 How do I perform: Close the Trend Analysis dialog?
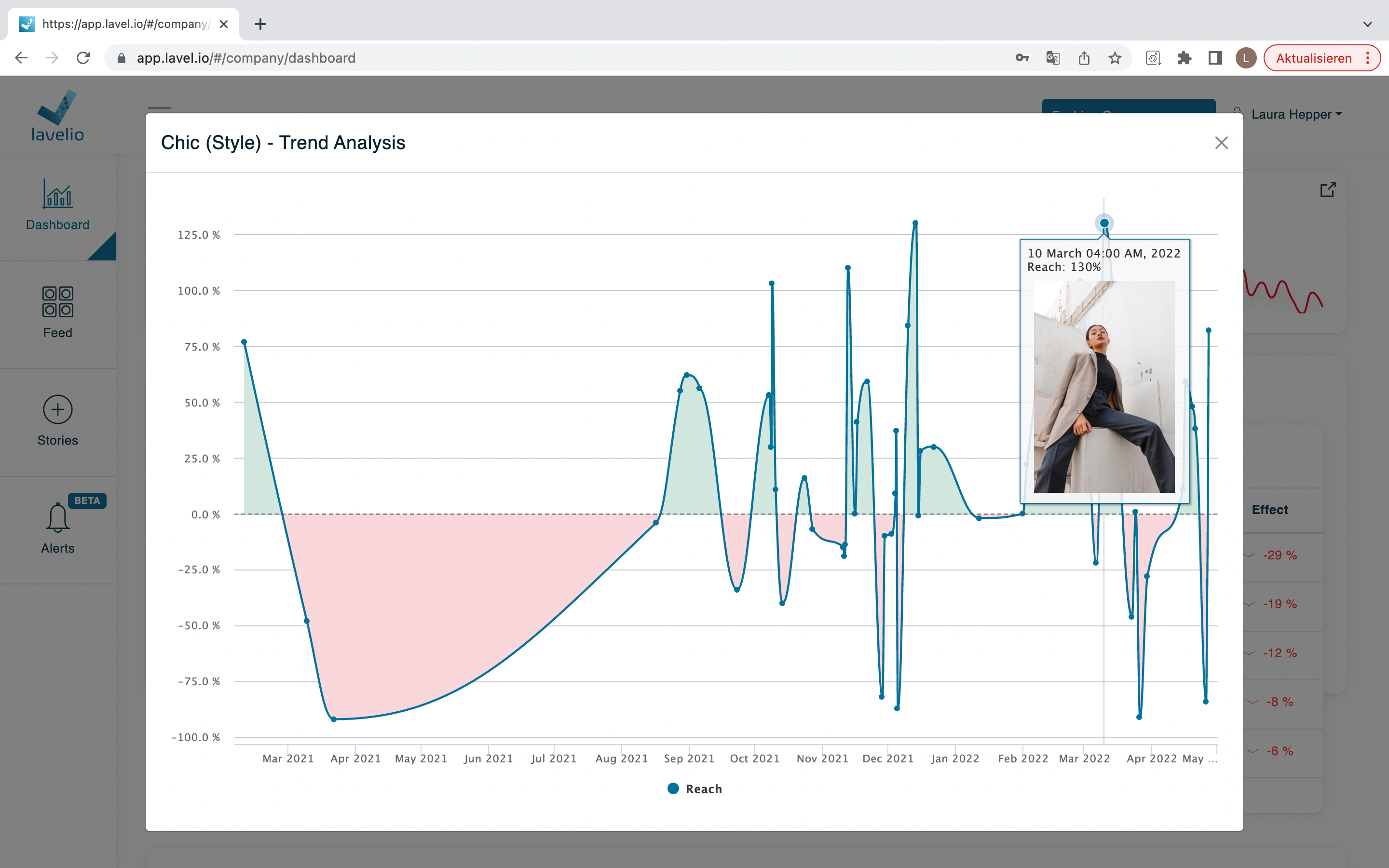(x=1221, y=143)
